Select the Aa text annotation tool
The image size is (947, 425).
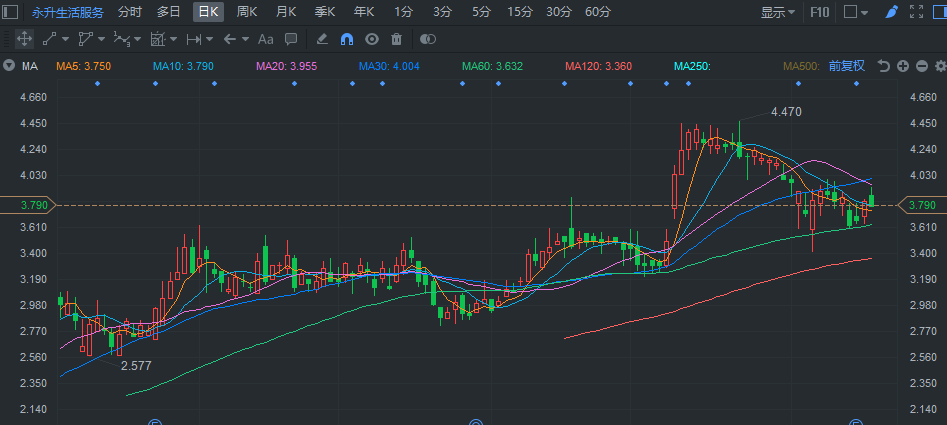coord(266,39)
